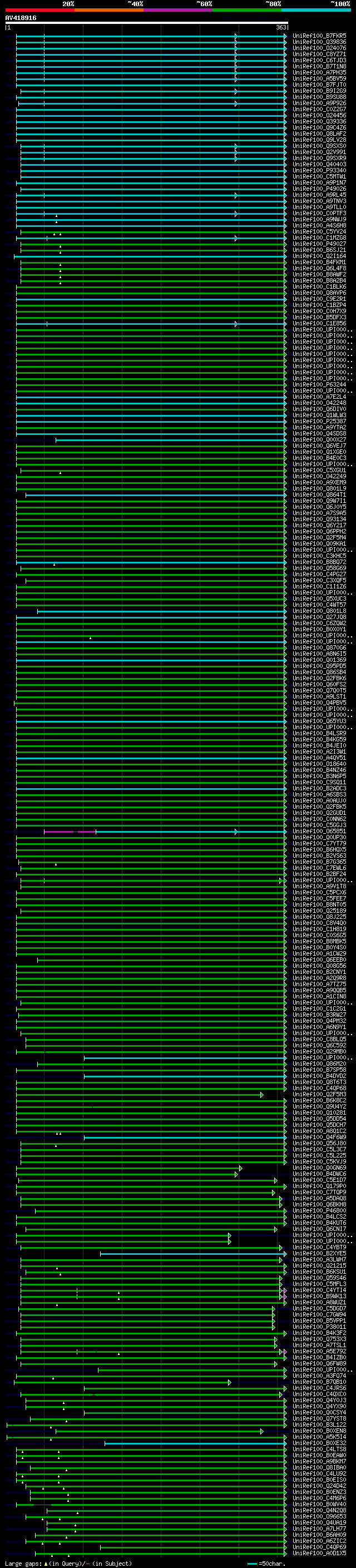Screen dimensions: 356x1568
Task: Open hit UniRef100_O24076
Action: 319,48
